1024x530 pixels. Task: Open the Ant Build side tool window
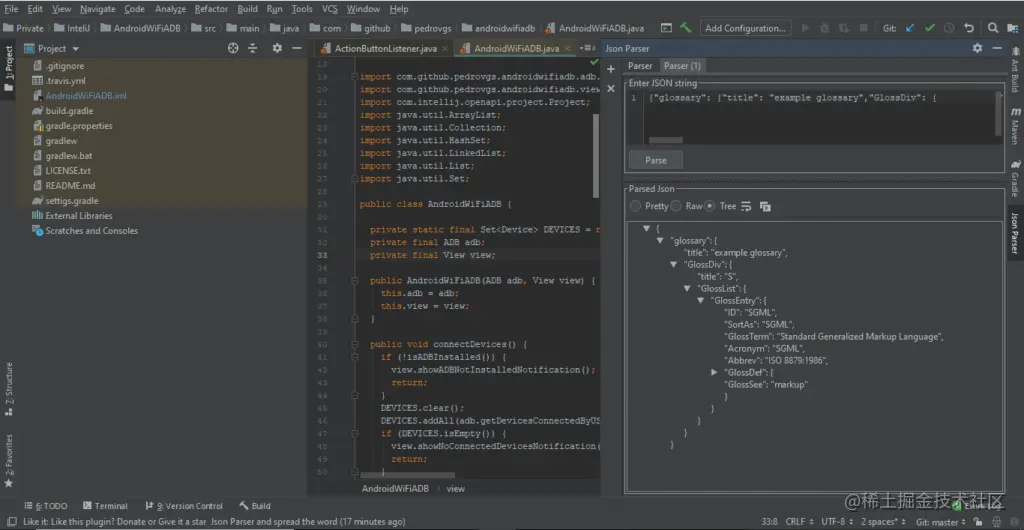(1015, 70)
